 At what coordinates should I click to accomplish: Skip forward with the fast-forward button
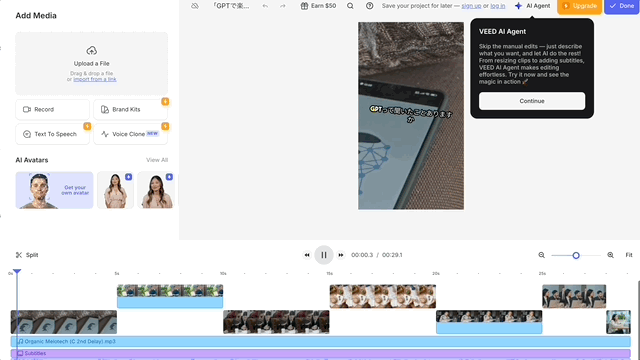(x=341, y=255)
